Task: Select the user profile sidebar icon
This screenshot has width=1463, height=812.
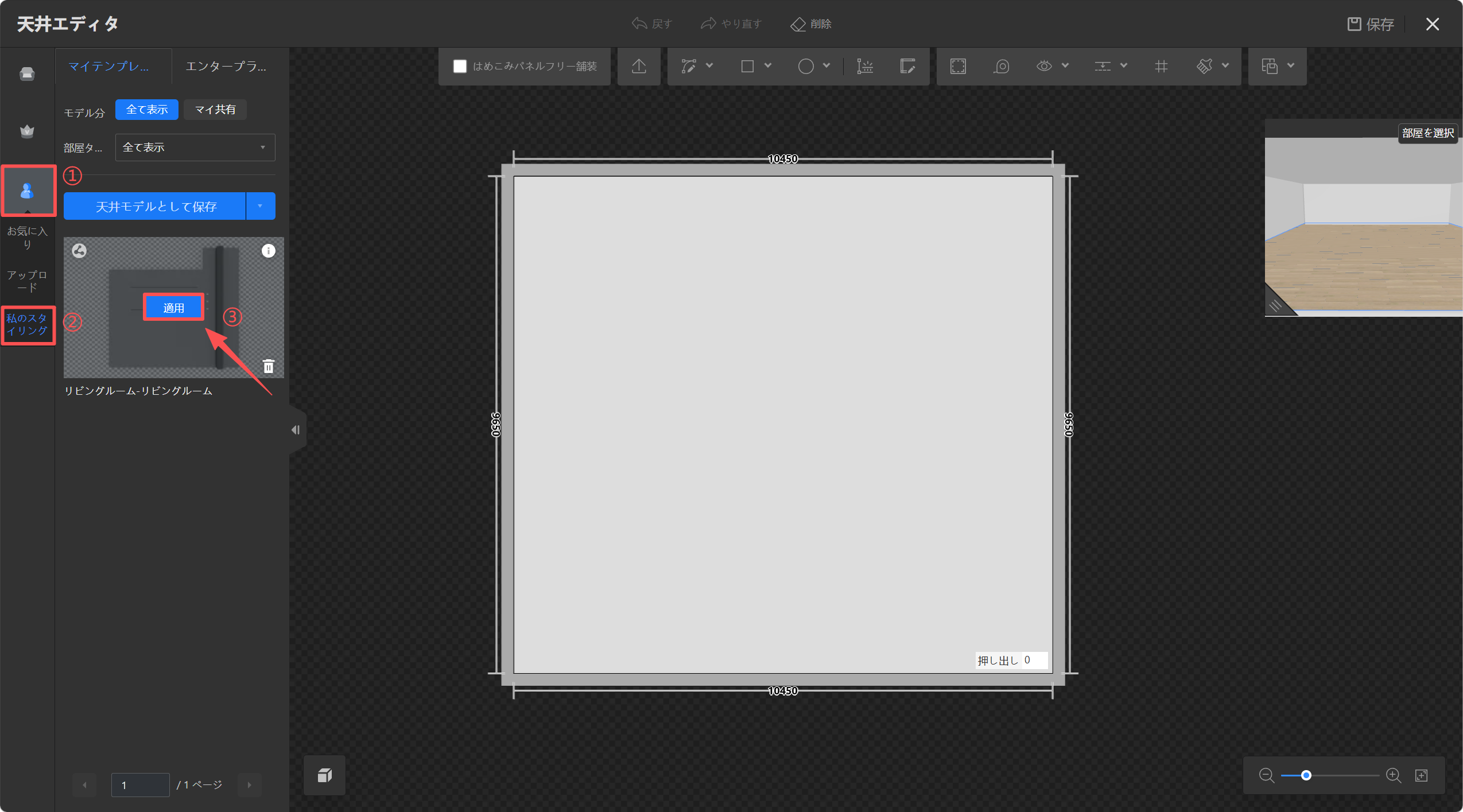Action: pyautogui.click(x=28, y=191)
